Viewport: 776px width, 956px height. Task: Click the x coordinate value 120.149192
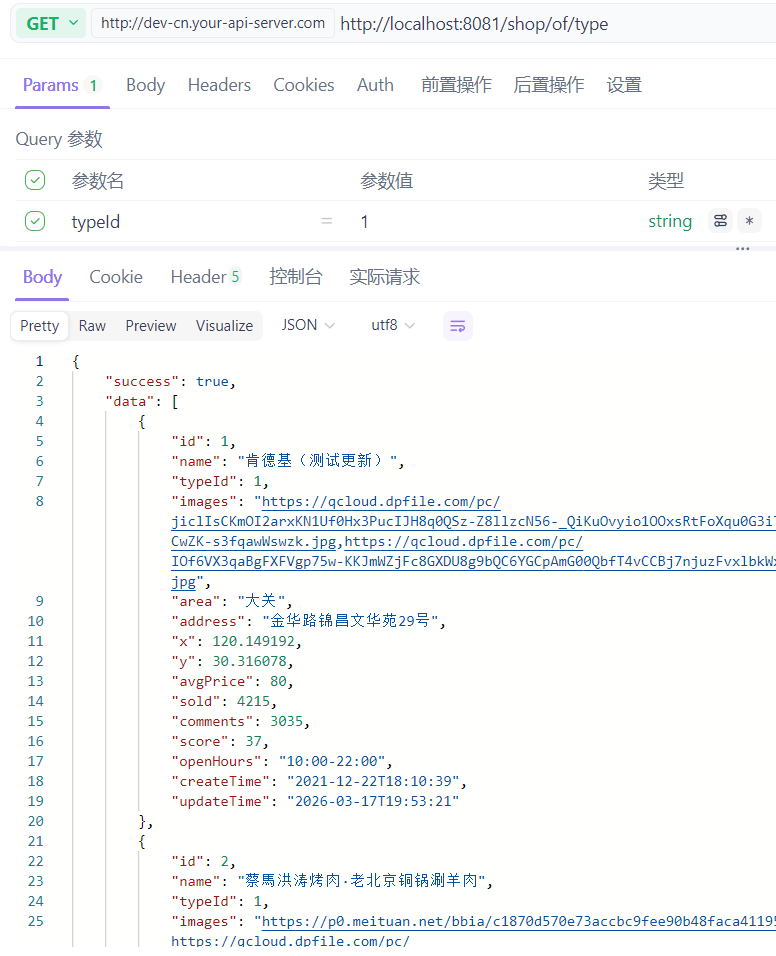click(x=254, y=641)
